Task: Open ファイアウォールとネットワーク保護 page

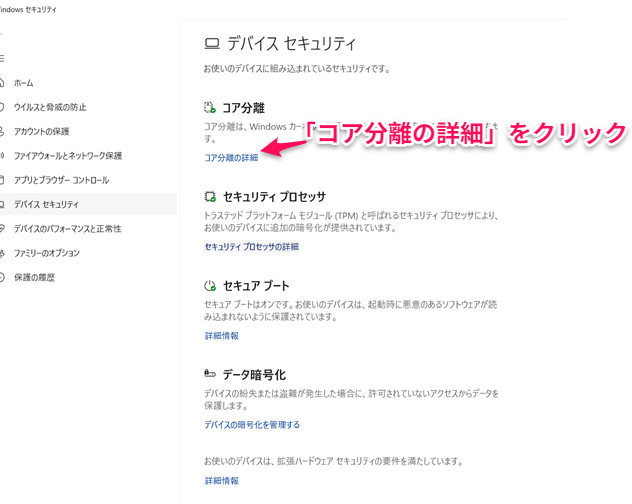Action: 67,156
